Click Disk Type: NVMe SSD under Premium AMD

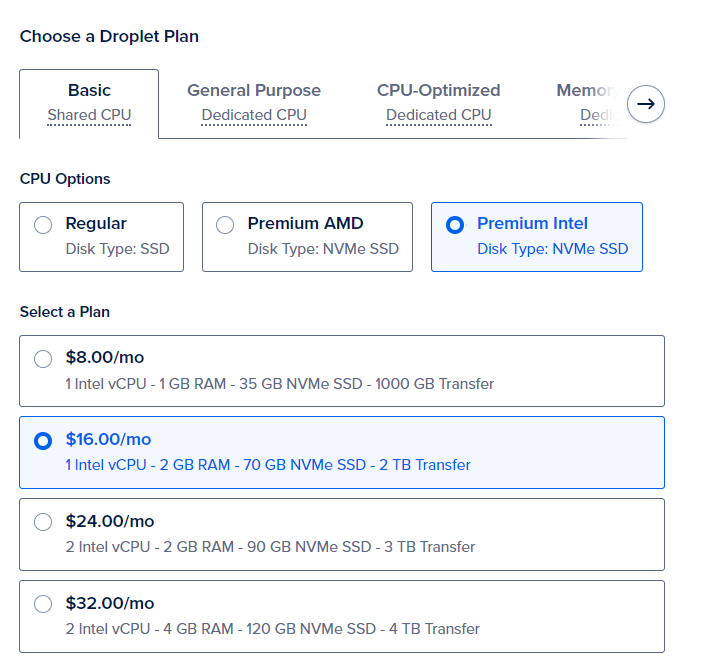pos(323,249)
